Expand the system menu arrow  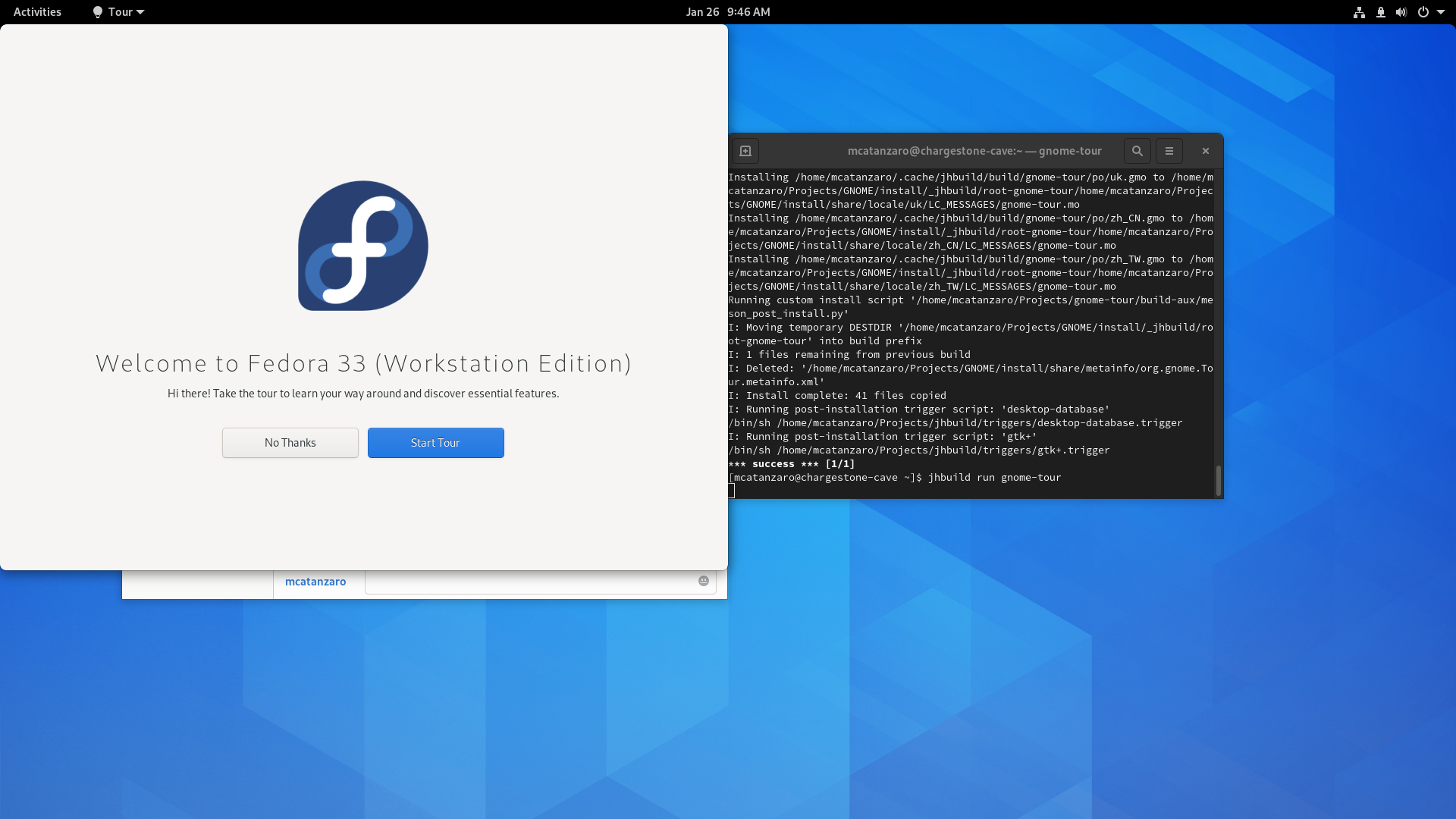pyautogui.click(x=1440, y=12)
